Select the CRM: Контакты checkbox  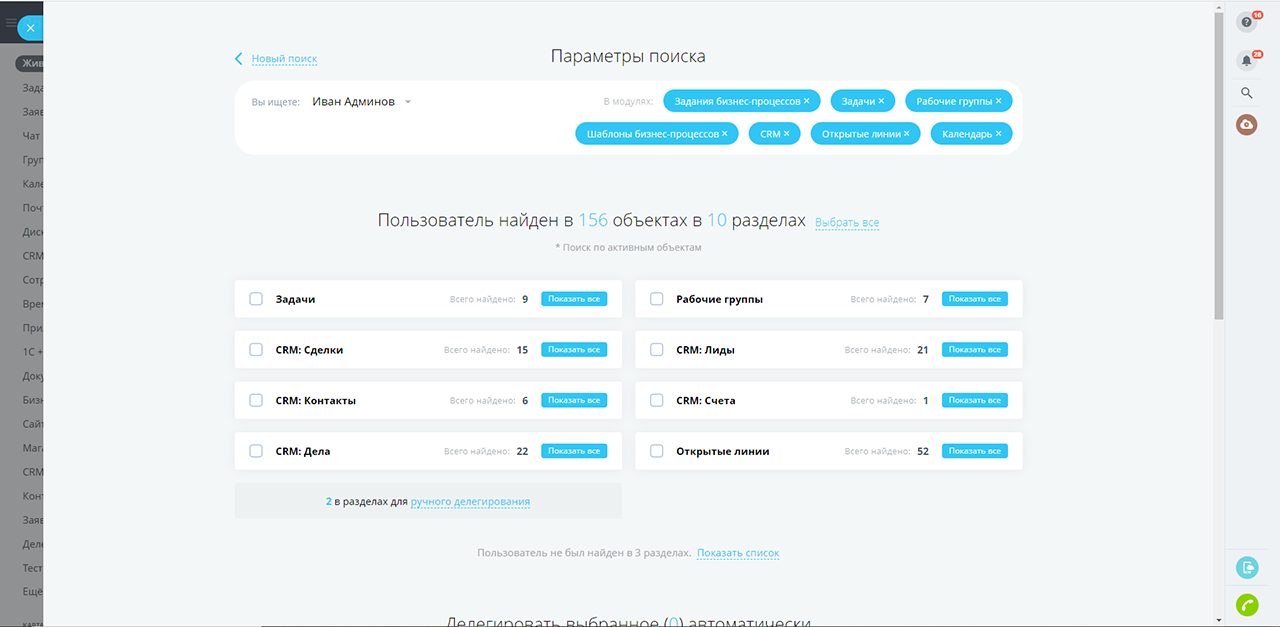coord(256,400)
